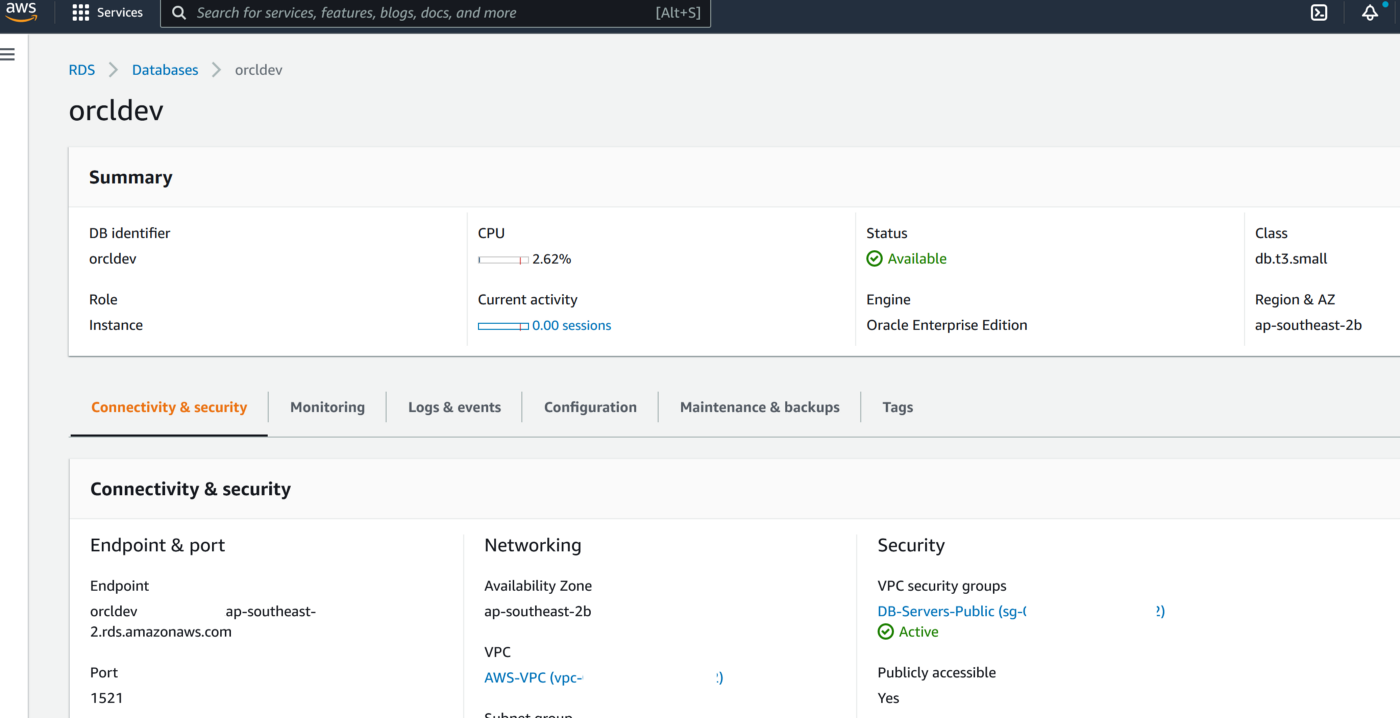The width and height of the screenshot is (1400, 718).
Task: Open the Services grid menu
Action: (108, 13)
